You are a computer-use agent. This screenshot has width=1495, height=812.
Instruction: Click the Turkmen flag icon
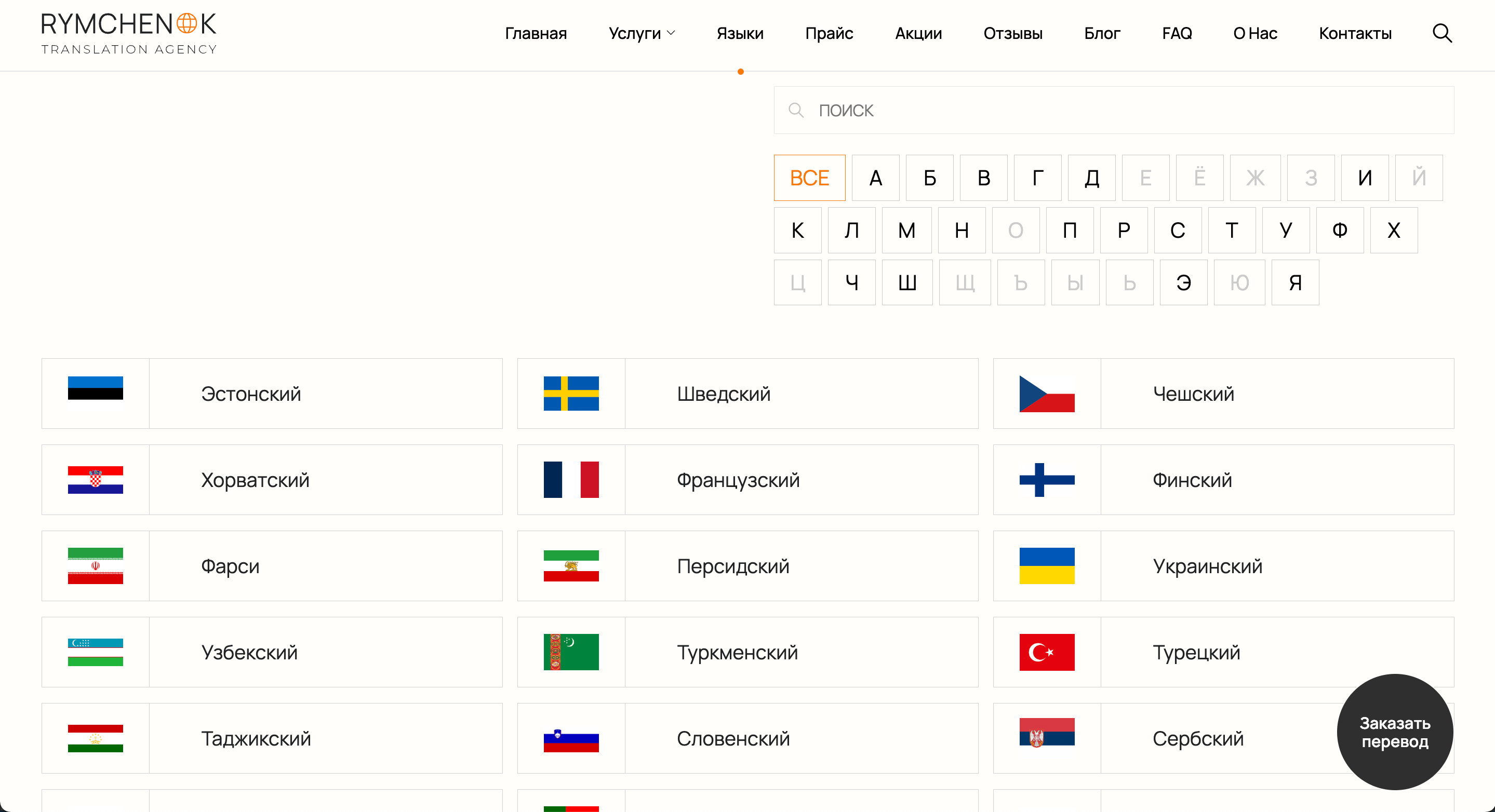571,652
